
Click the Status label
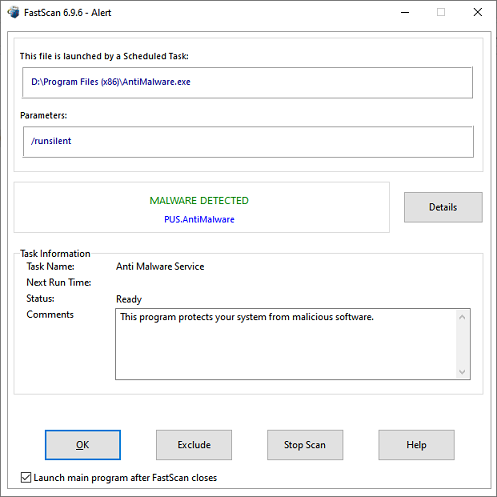tap(40, 298)
